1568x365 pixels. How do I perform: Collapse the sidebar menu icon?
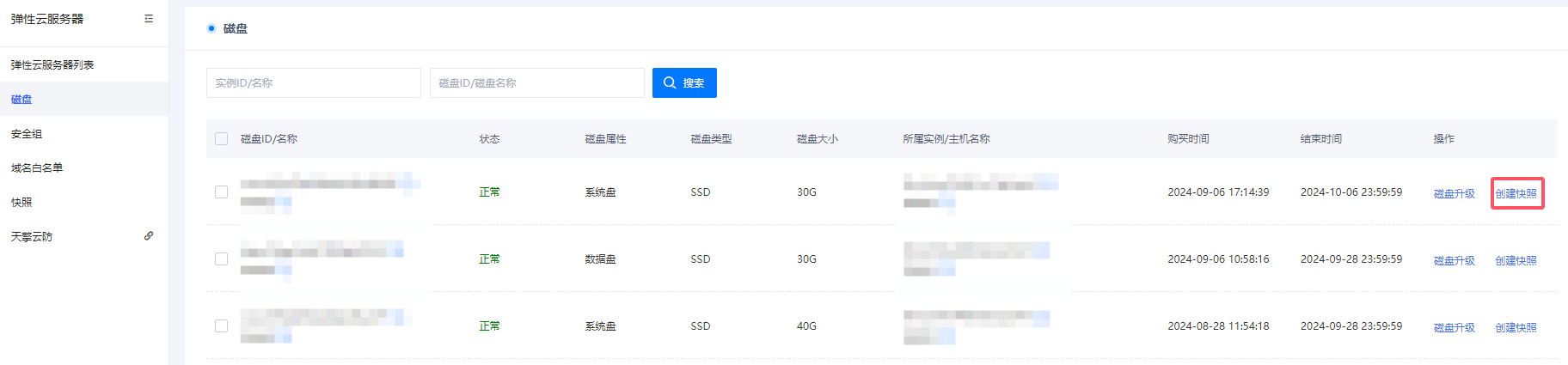149,19
